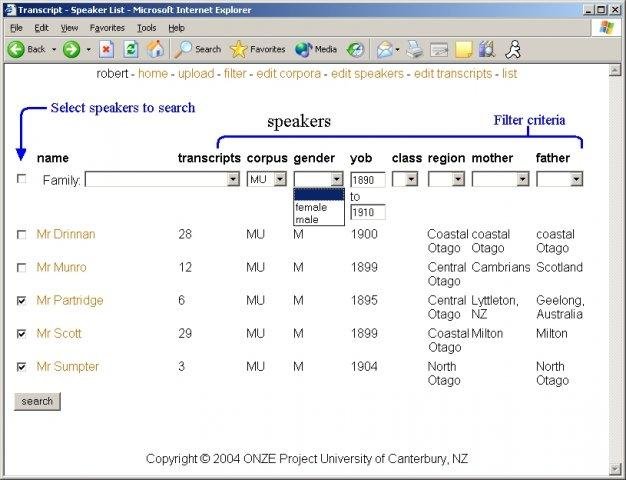This screenshot has height=480, width=626.
Task: Go to the browser Home icon
Action: (x=155, y=50)
